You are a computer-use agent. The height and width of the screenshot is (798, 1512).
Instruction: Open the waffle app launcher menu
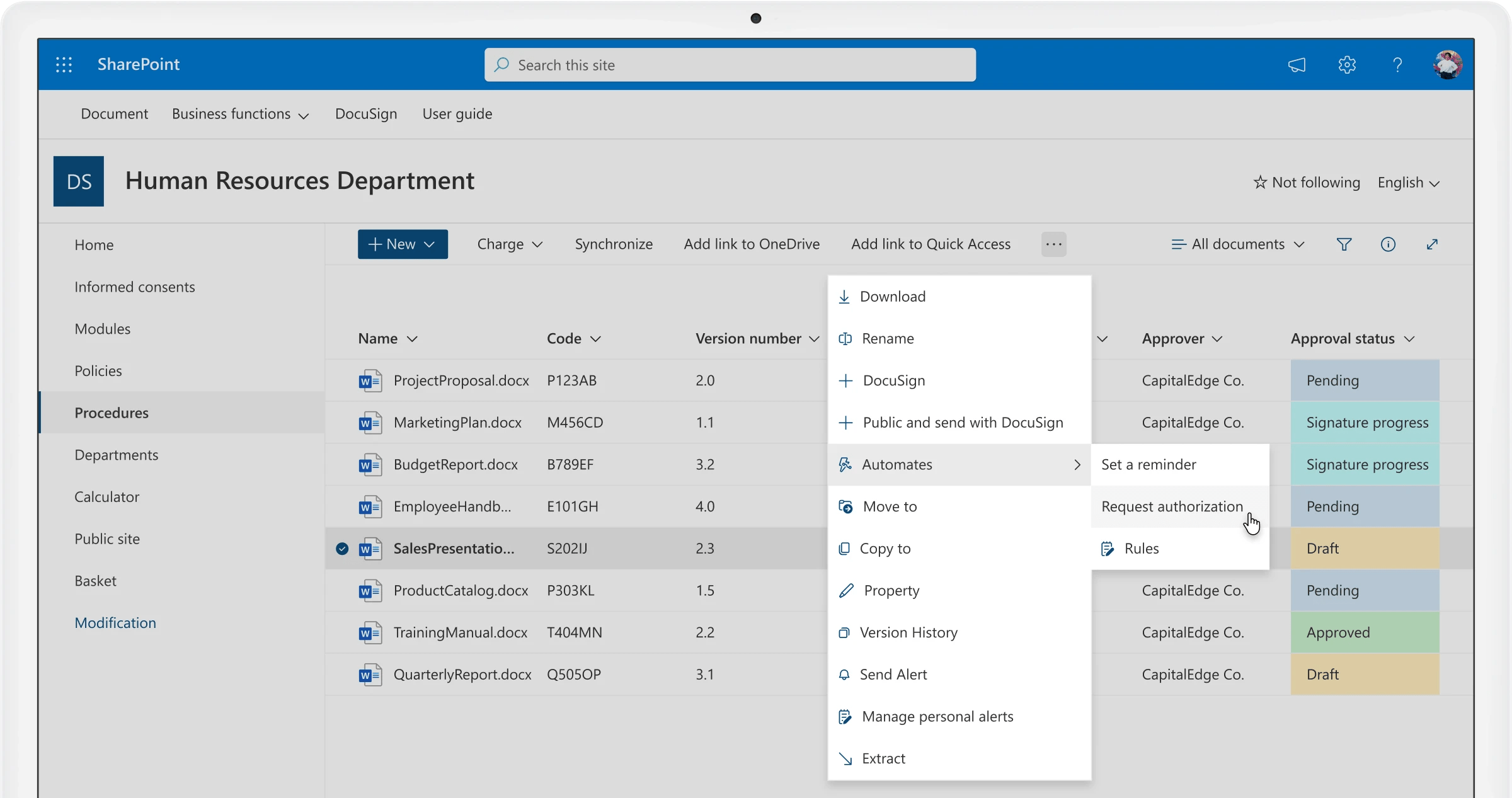(64, 64)
